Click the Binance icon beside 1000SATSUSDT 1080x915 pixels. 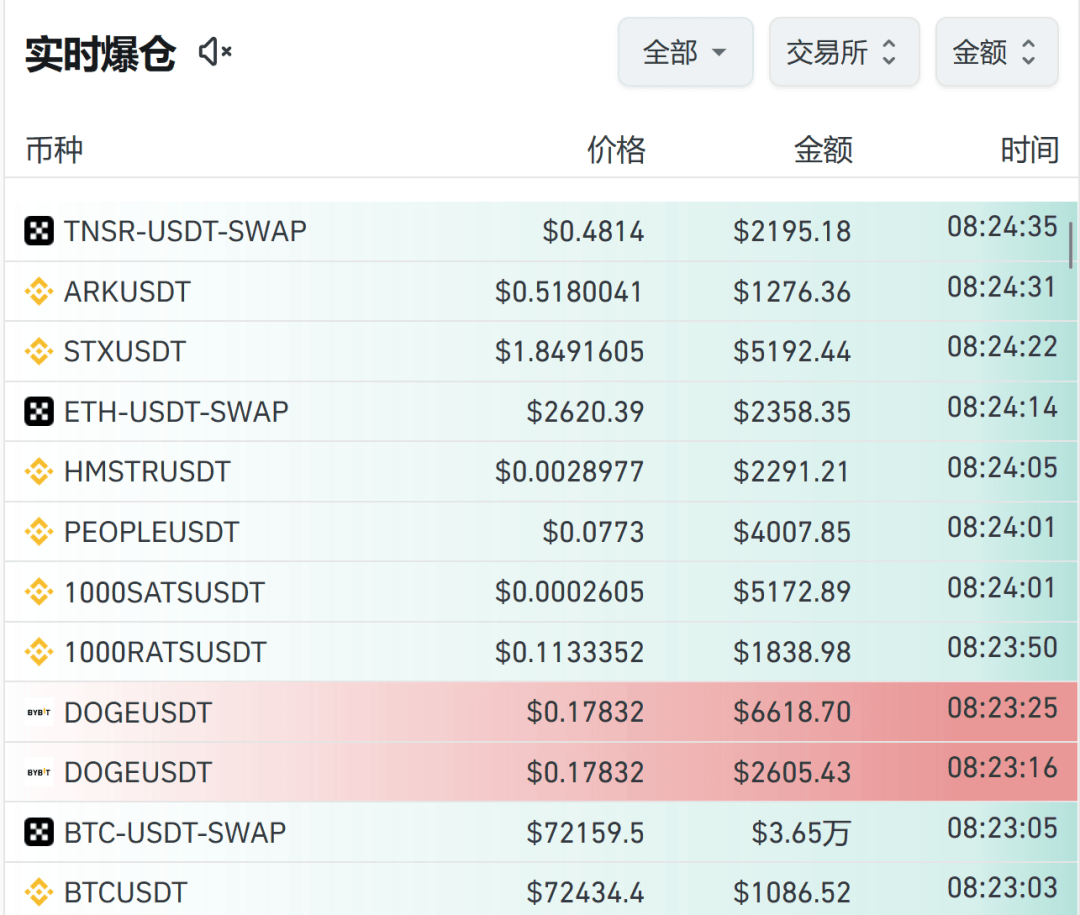[x=38, y=591]
